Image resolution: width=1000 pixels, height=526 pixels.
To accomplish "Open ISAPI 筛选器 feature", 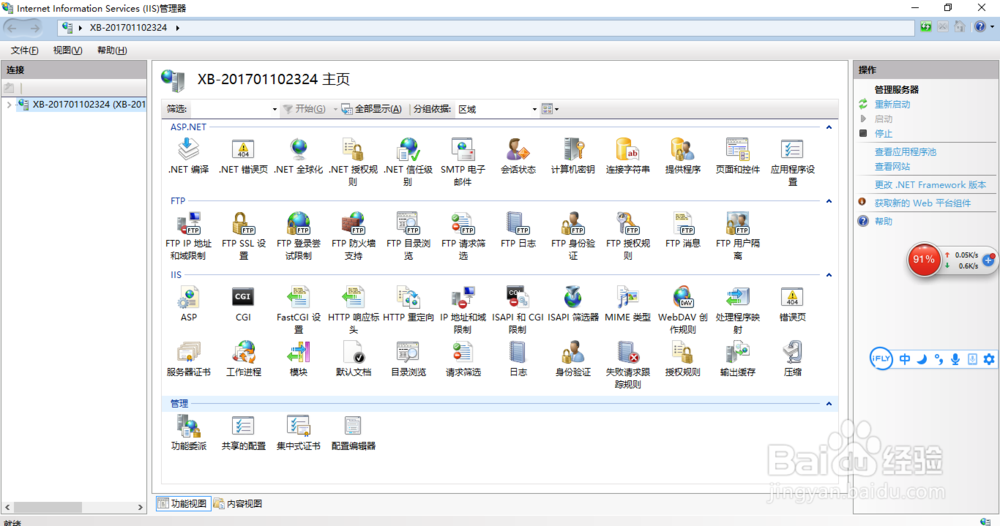I will point(573,303).
